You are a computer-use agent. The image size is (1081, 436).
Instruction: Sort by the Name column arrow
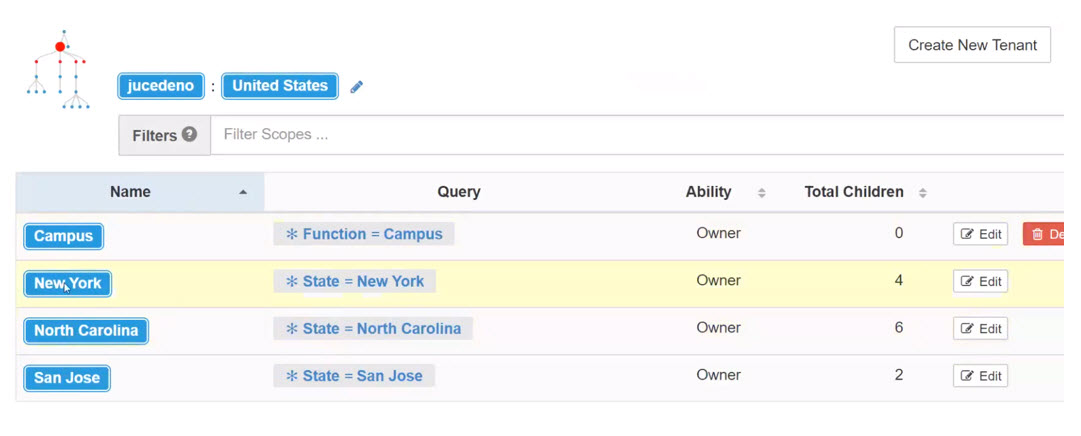point(243,192)
